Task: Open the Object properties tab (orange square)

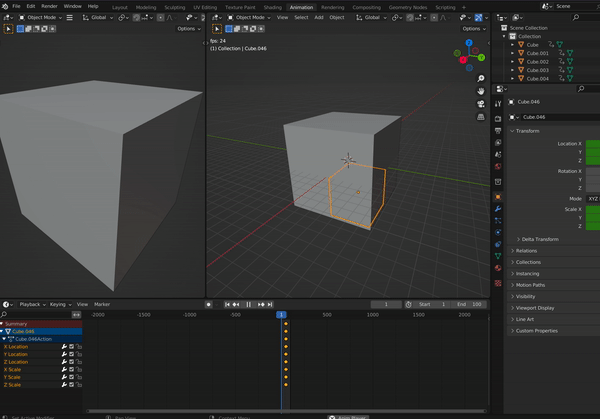Action: 498,196
